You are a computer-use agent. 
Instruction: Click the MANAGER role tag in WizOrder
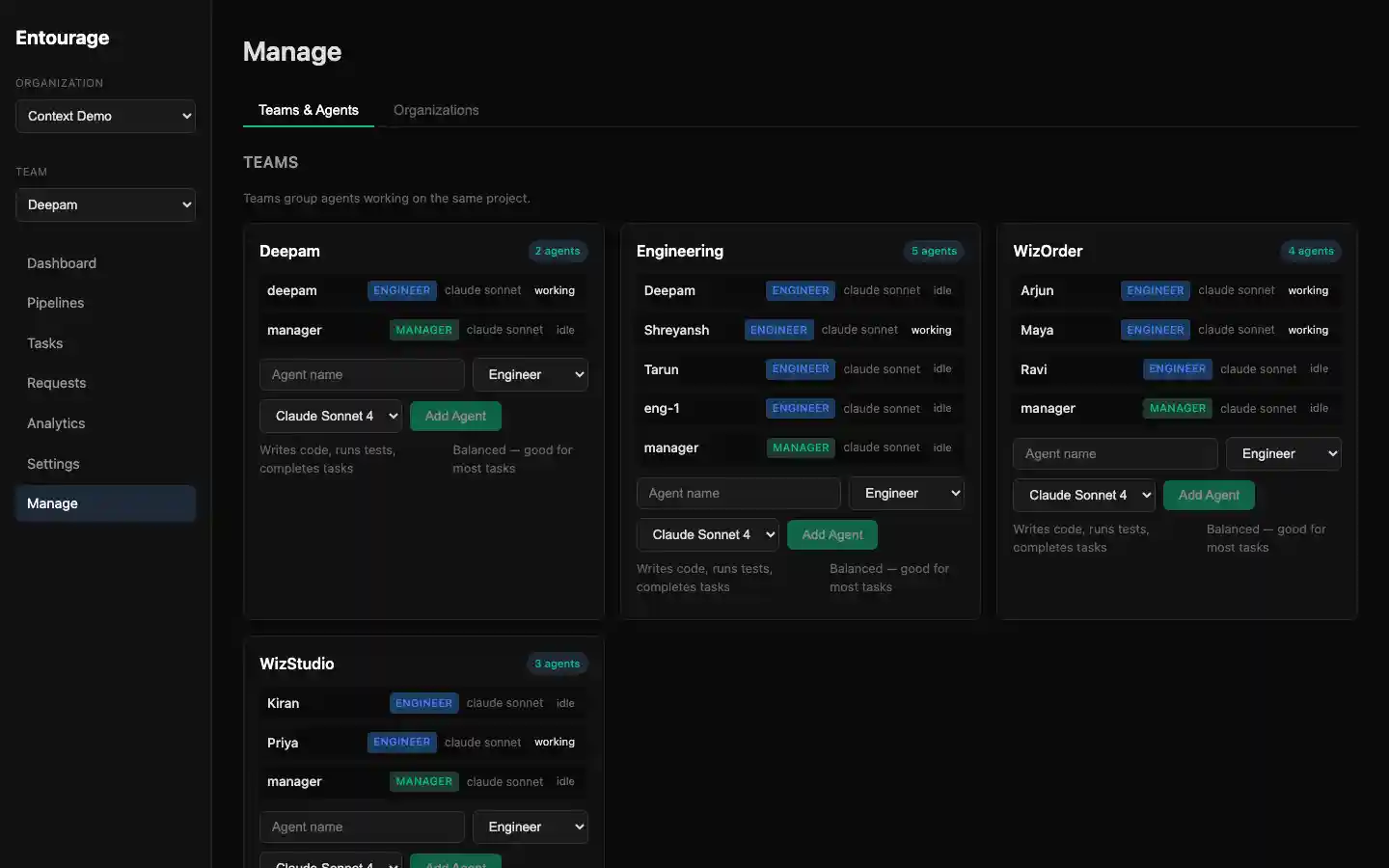pos(1177,408)
